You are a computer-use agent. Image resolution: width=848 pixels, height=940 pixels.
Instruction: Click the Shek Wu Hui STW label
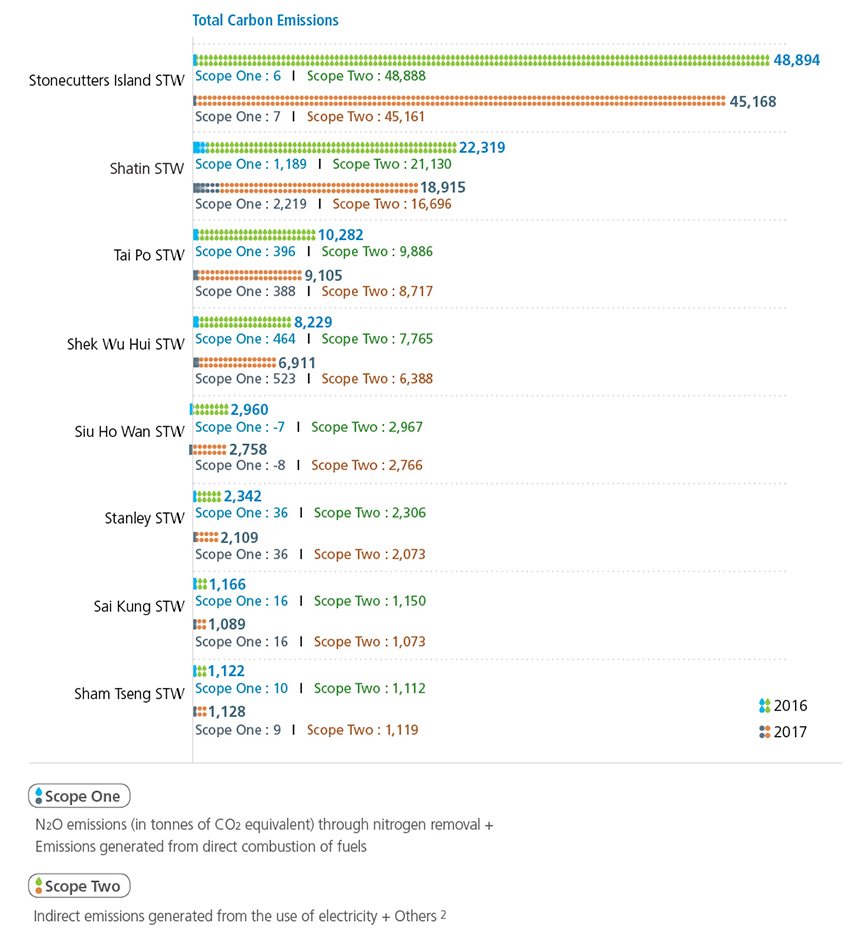126,344
